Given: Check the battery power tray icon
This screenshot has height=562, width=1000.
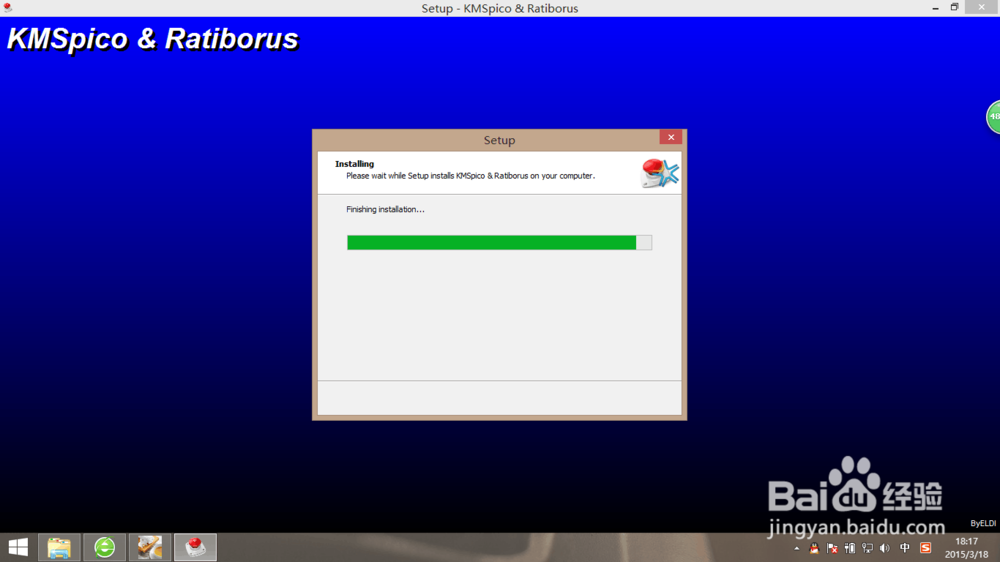Looking at the screenshot, I should pos(849,548).
